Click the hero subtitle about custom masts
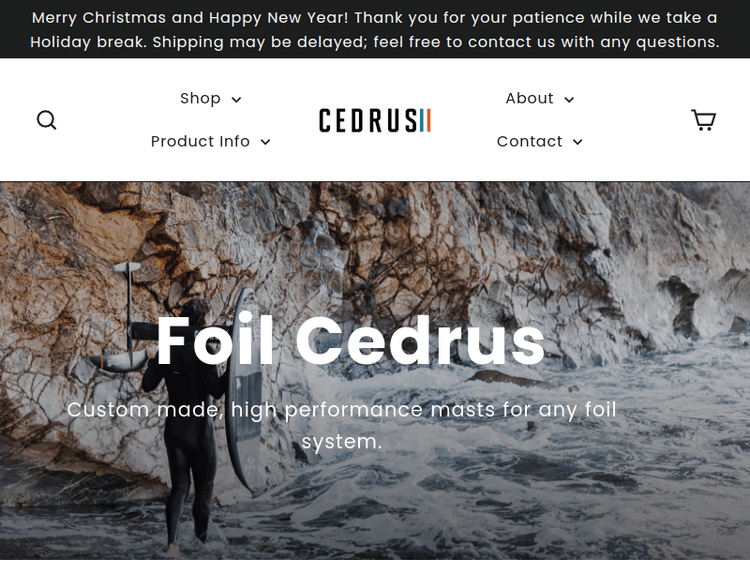This screenshot has height=563, width=750. pyautogui.click(x=342, y=425)
